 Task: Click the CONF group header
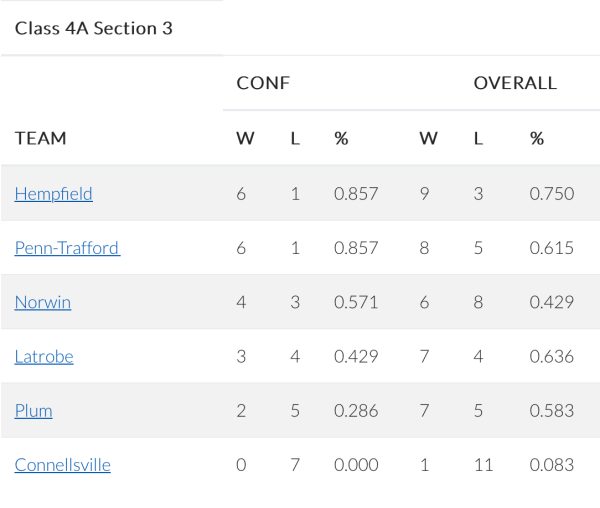[263, 83]
